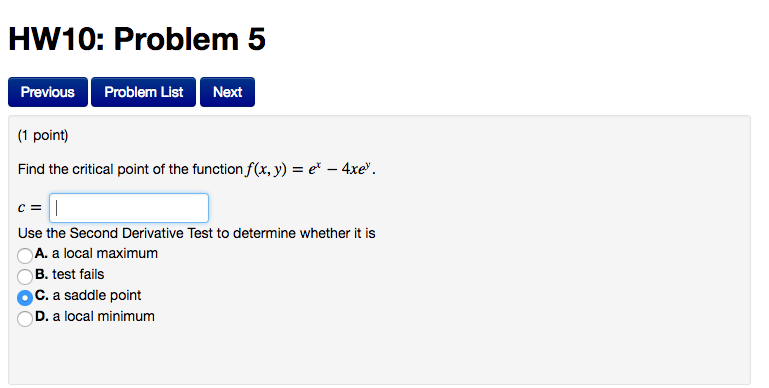Click the selected saddle point radio button
Viewport: 769px width, 388px height.
(25, 298)
